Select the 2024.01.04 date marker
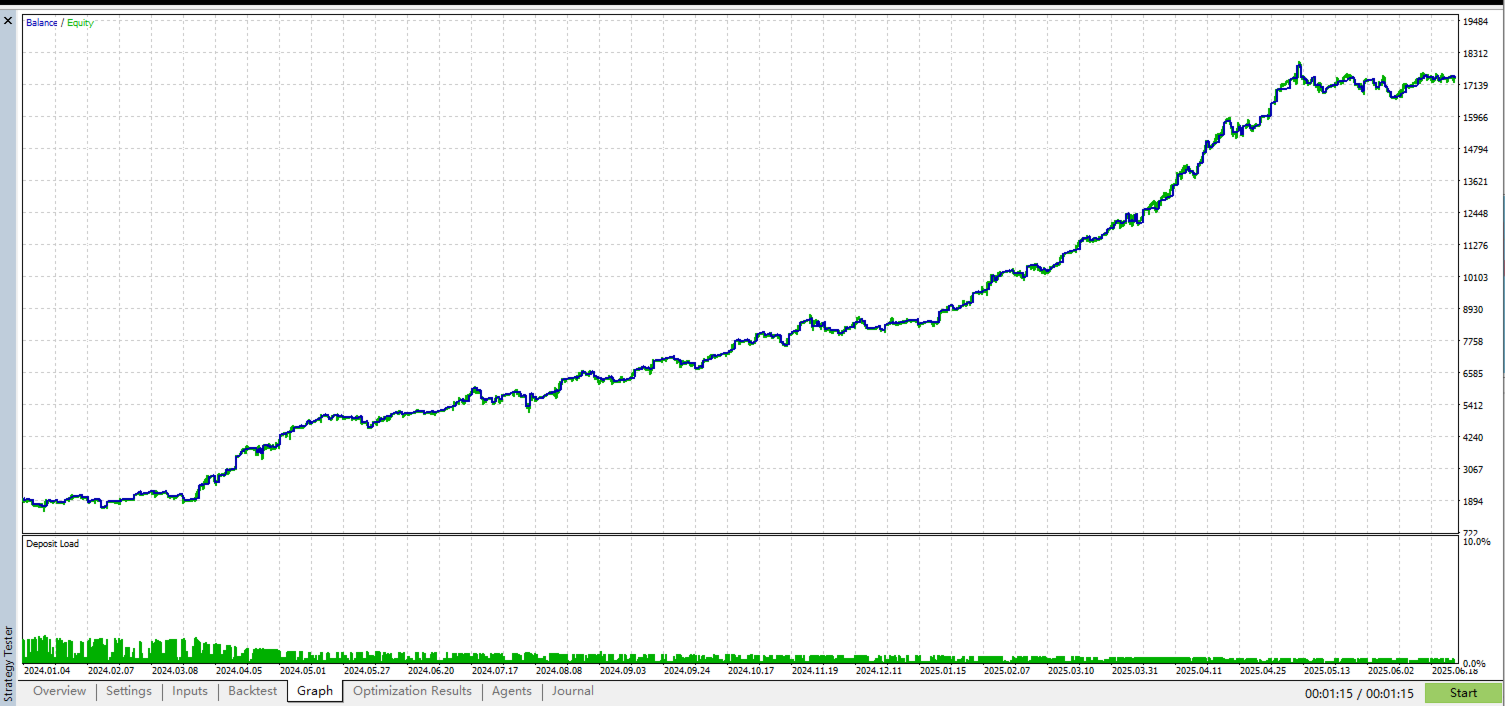Viewport: 1505px width, 706px height. [x=47, y=671]
